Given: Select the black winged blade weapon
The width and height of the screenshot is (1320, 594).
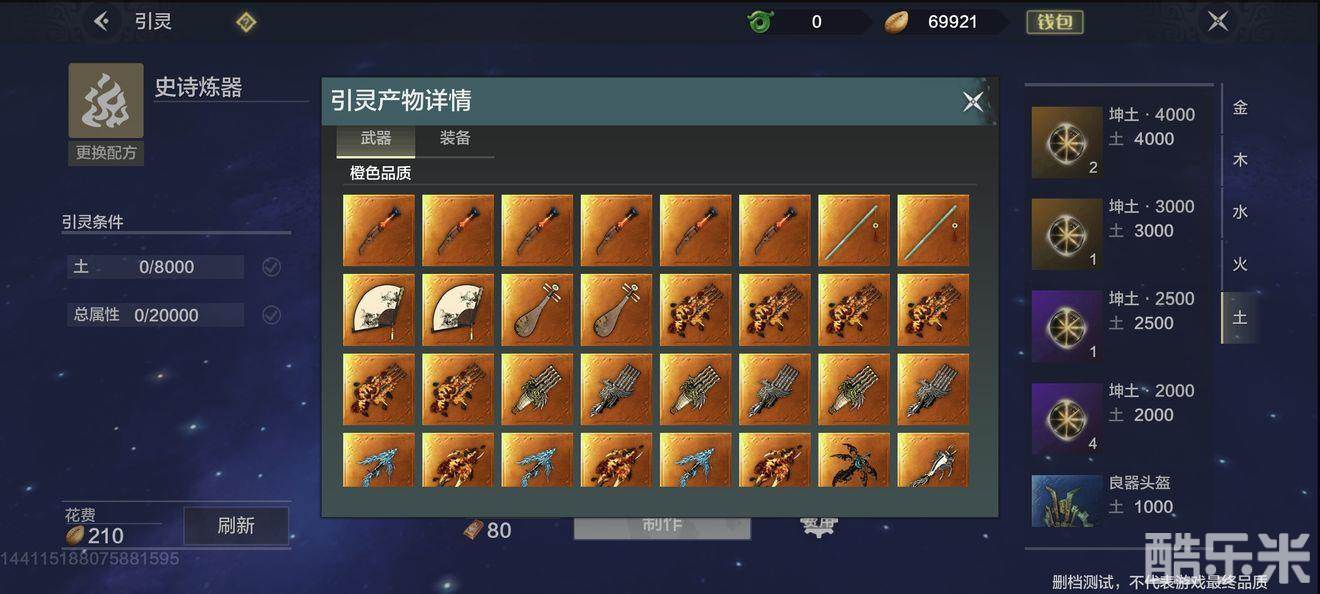Looking at the screenshot, I should pyautogui.click(x=854, y=460).
